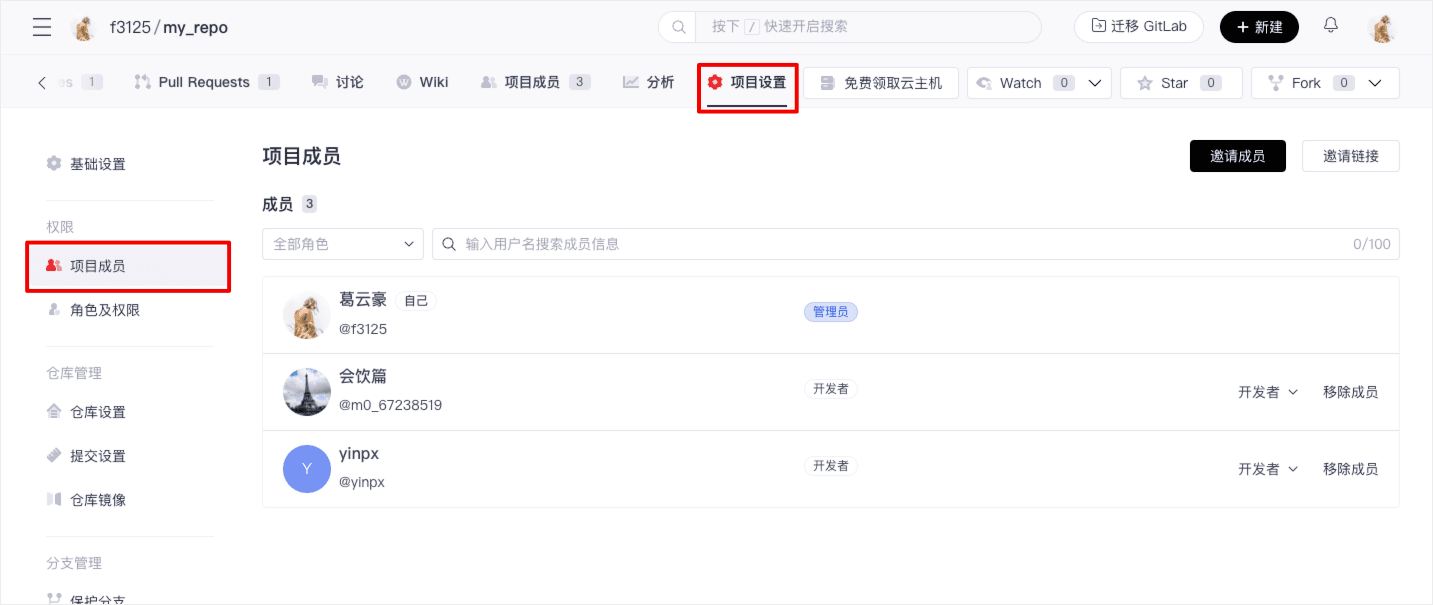Expand the Watch dropdown arrow

[1094, 83]
